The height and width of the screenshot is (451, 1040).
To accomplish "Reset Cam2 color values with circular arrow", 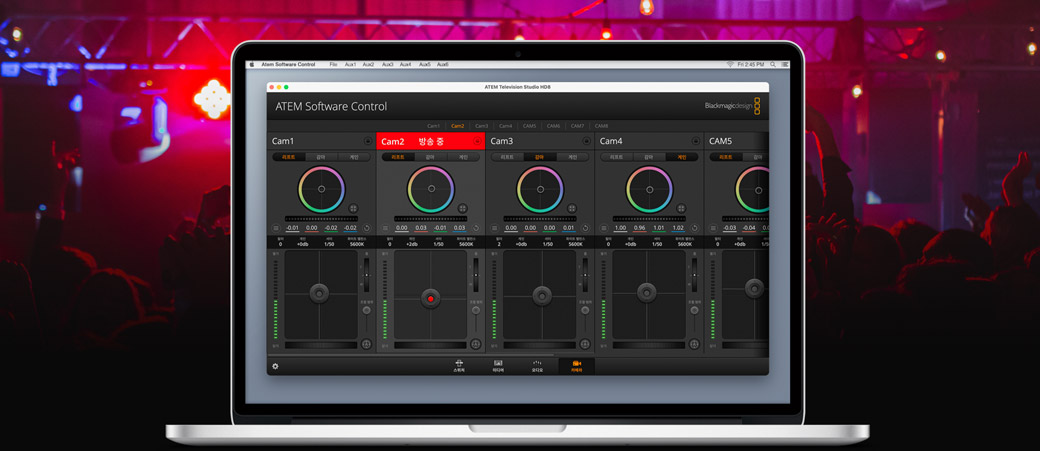I will click(476, 228).
